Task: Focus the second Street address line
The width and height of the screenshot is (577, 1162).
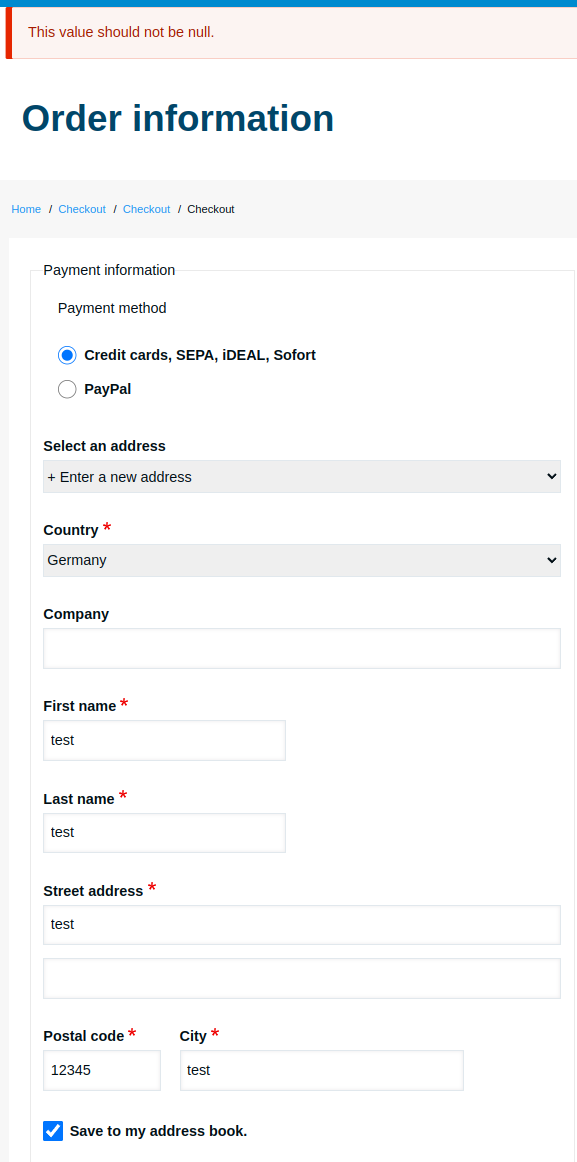Action: (x=301, y=978)
